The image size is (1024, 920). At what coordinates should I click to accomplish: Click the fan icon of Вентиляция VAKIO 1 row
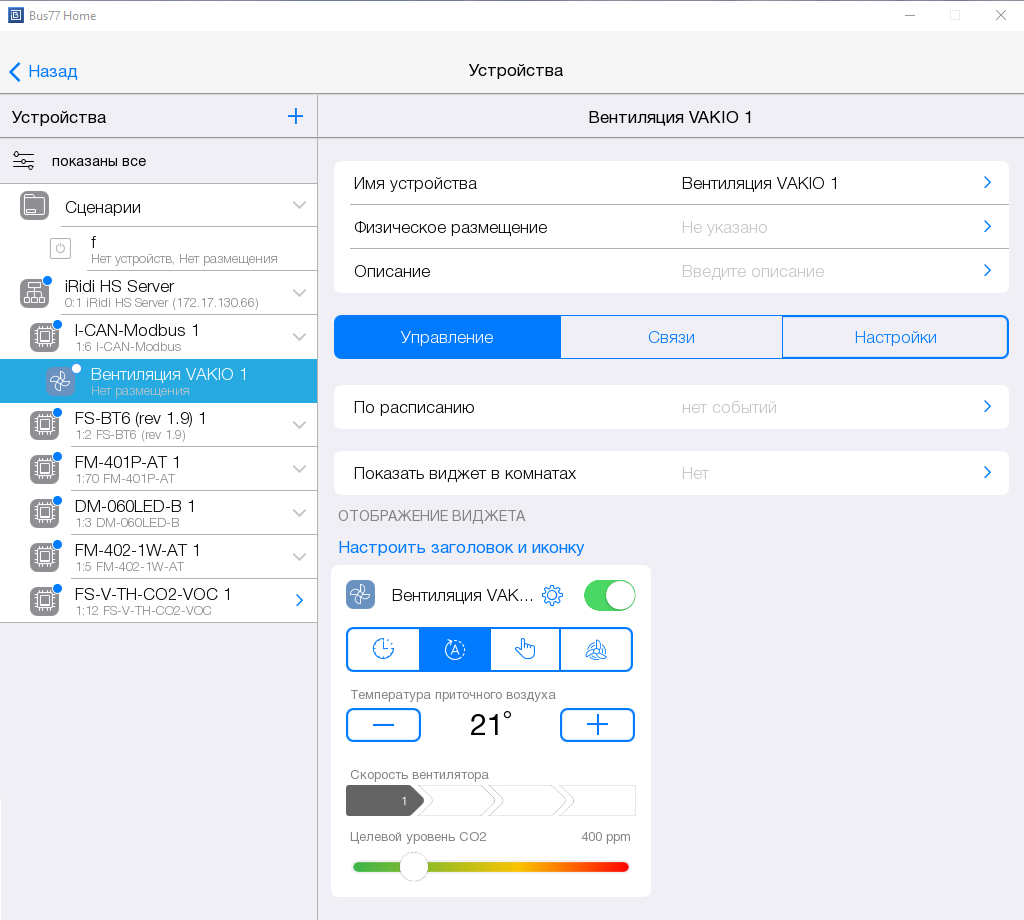[60, 381]
